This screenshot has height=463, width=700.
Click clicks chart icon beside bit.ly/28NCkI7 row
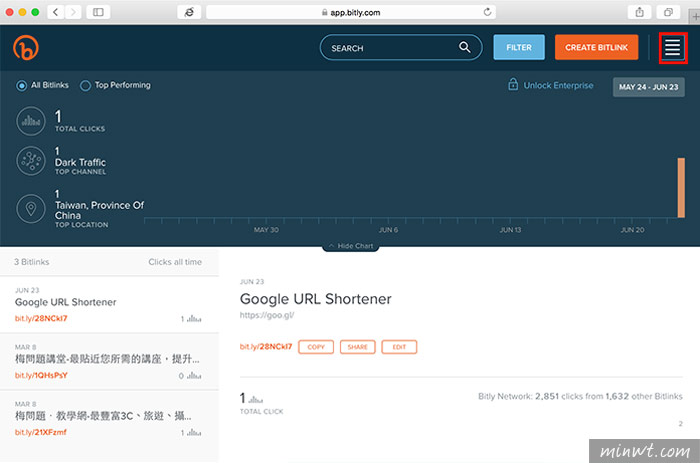tap(194, 319)
